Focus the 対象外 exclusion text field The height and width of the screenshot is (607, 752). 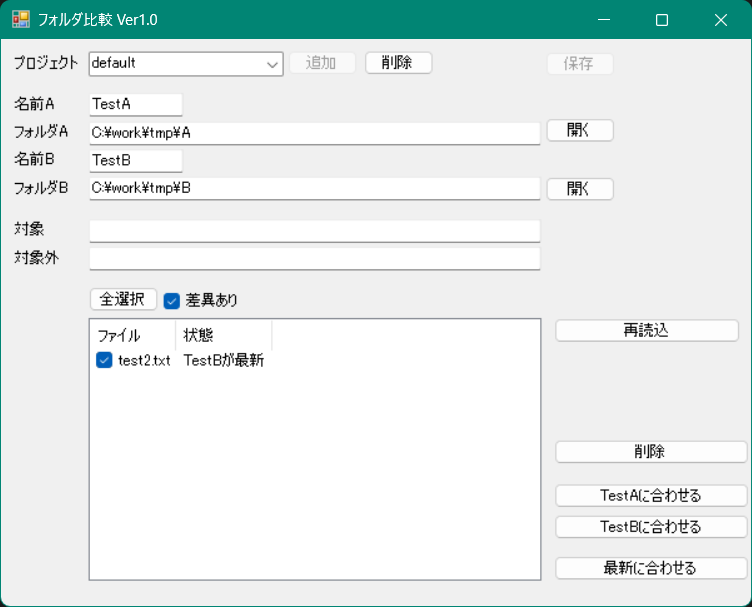pos(314,258)
